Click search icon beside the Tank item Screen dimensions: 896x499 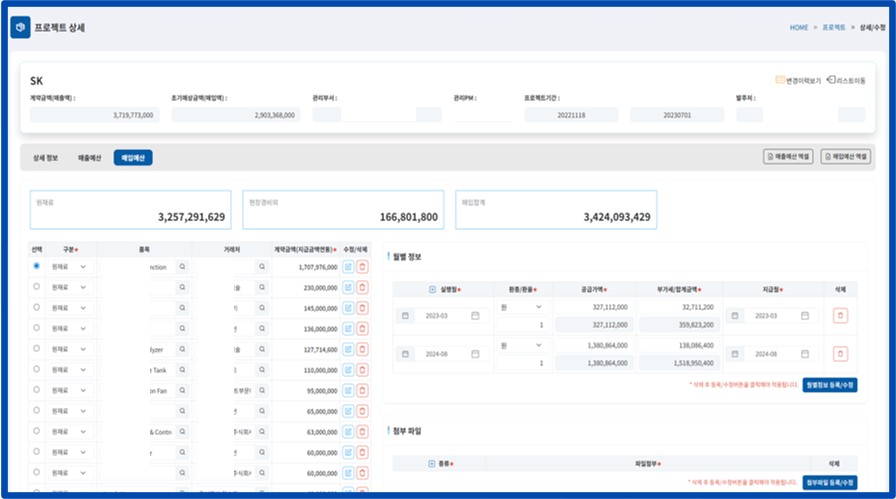[182, 369]
